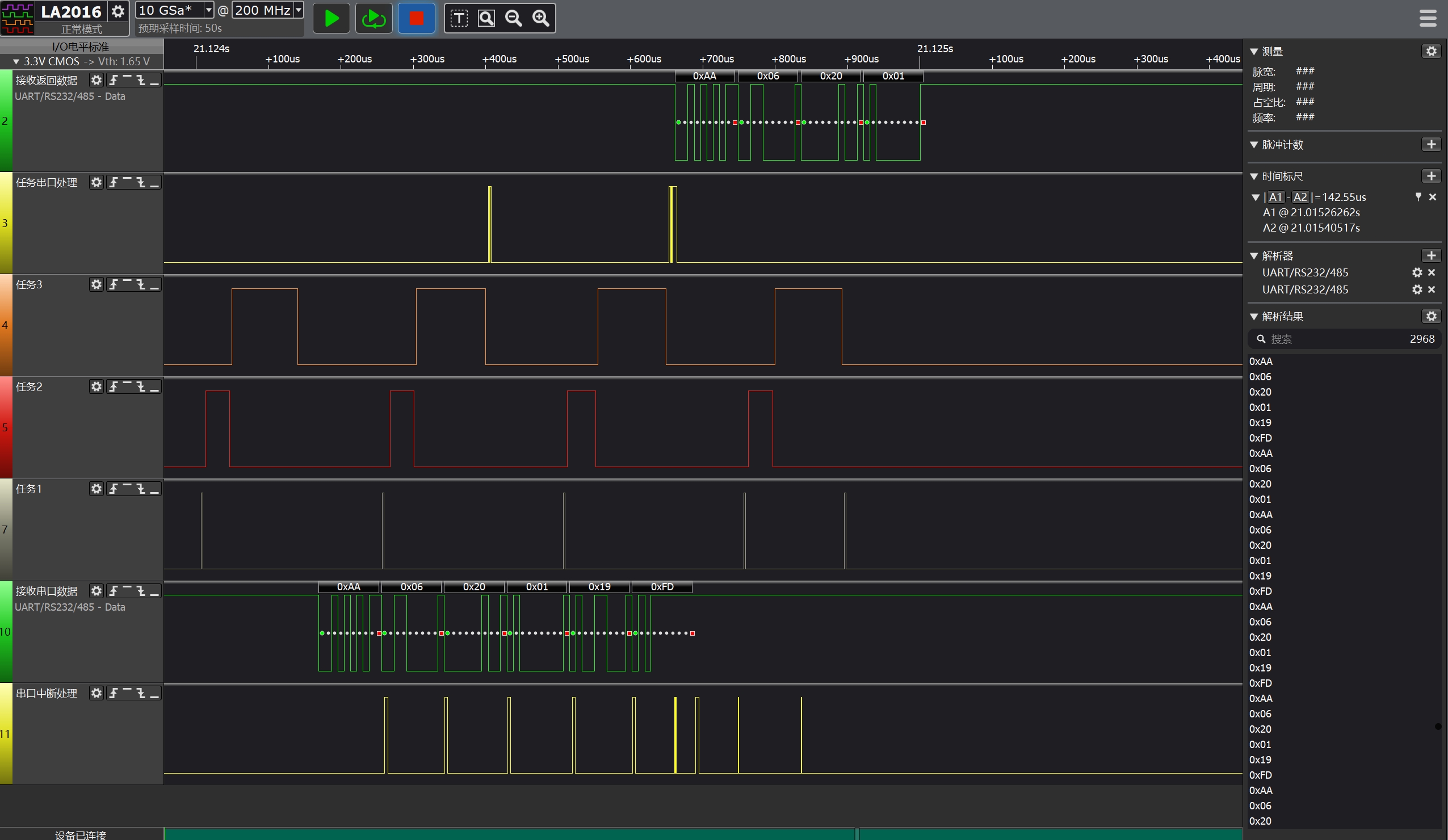This screenshot has width=1448, height=840.
Task: Add a new 时间标尺 time ruler
Action: (1431, 176)
